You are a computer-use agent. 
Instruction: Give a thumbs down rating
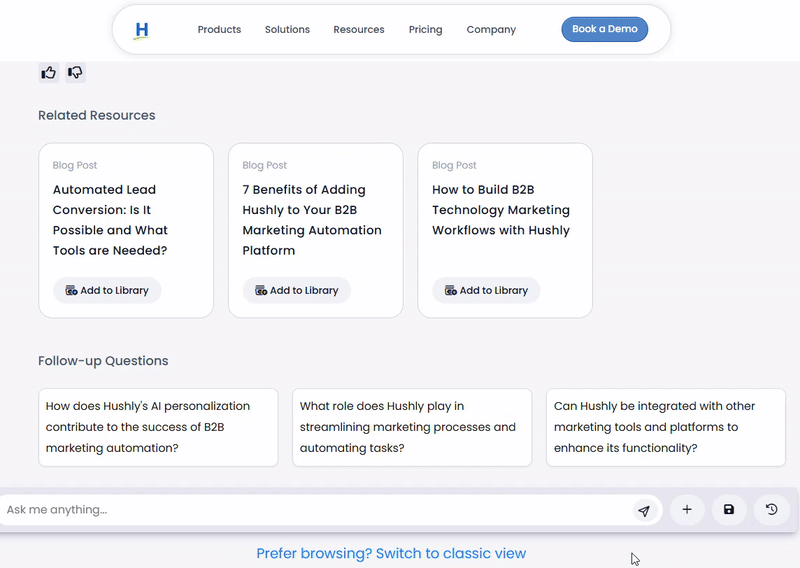pyautogui.click(x=76, y=72)
